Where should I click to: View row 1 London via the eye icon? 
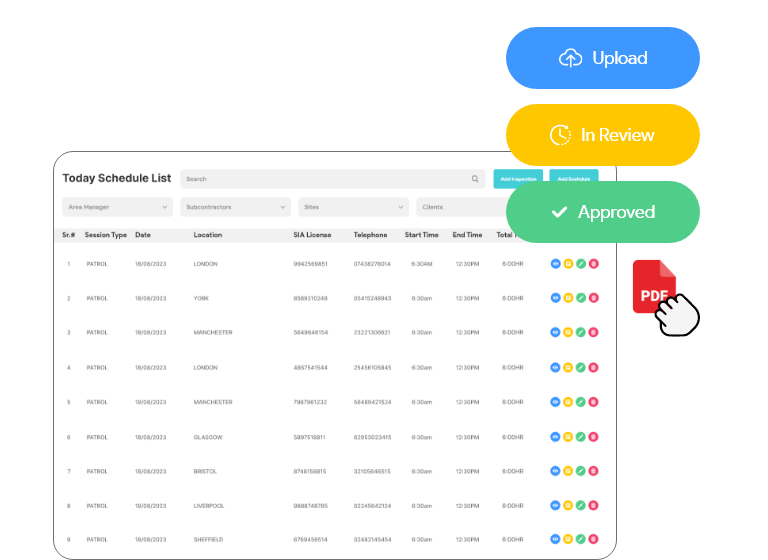555,264
